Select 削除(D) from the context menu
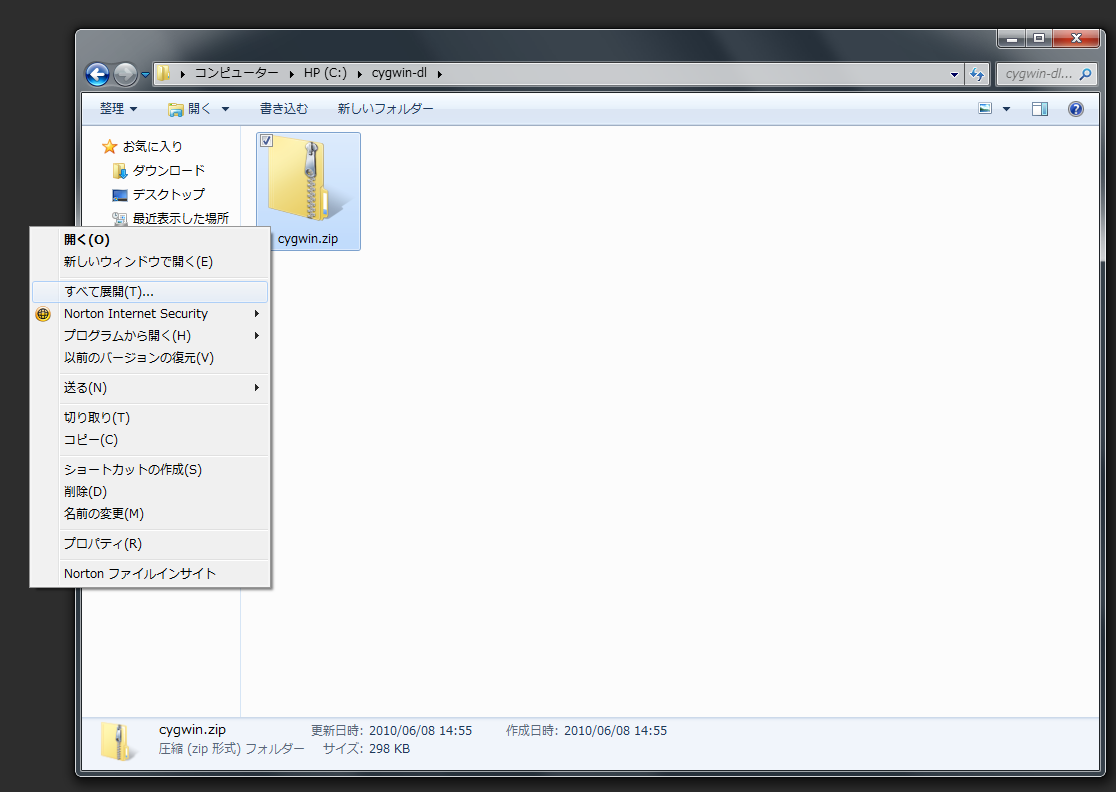The width and height of the screenshot is (1116, 792). (x=85, y=492)
